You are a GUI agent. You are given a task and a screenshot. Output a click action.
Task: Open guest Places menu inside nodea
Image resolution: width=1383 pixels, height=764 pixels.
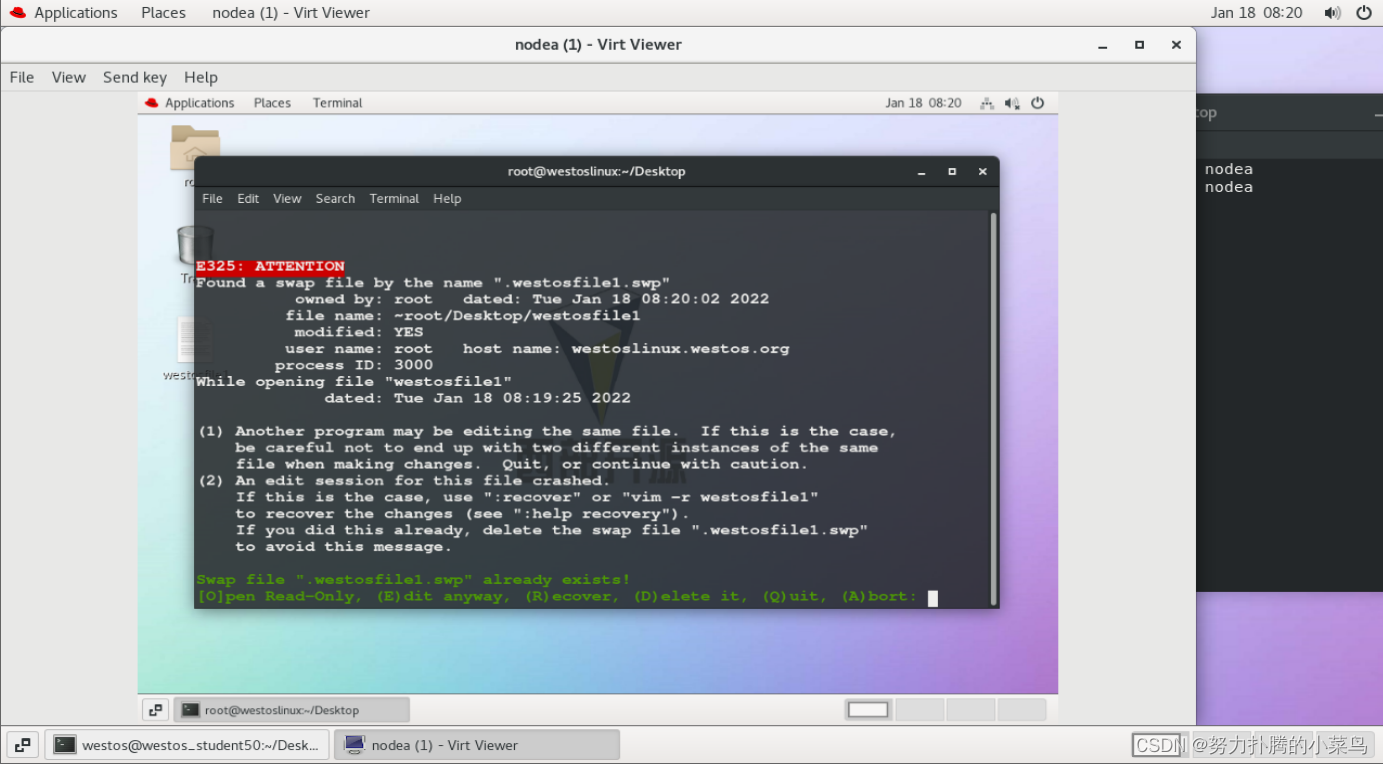(272, 103)
